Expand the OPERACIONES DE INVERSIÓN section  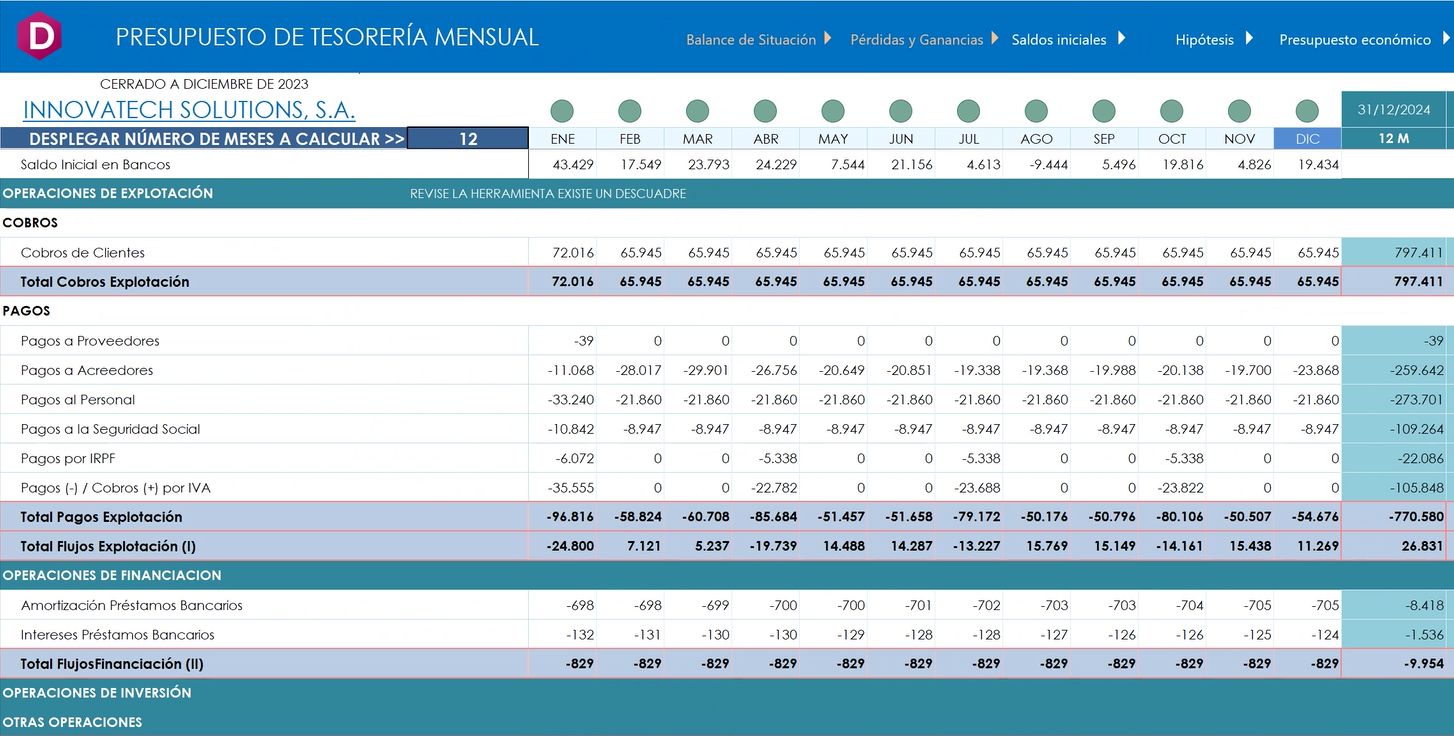click(97, 692)
